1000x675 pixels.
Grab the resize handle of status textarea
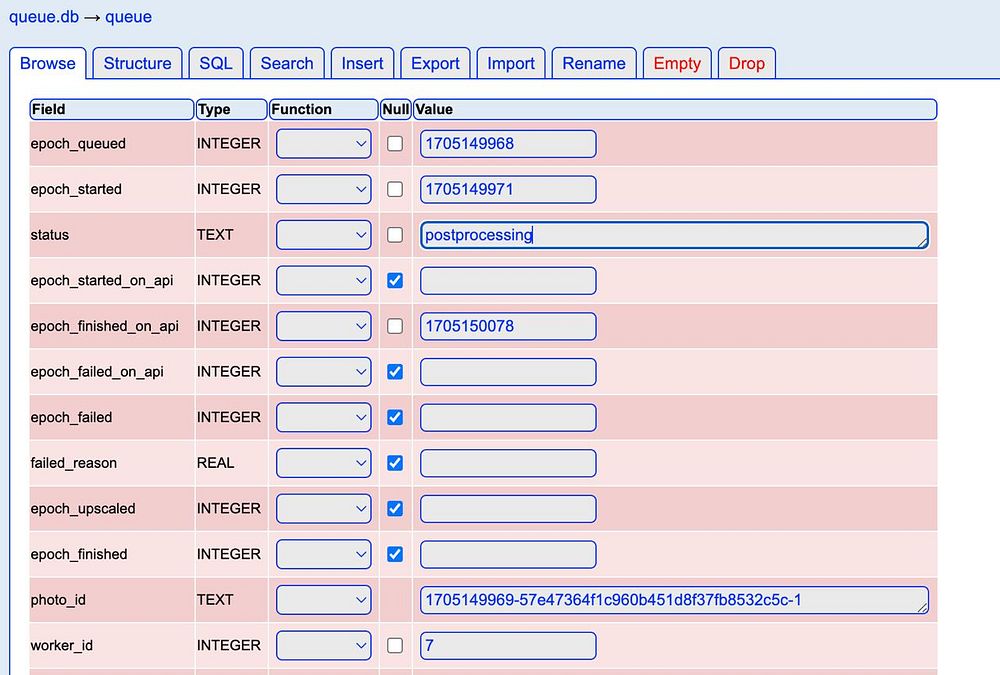(x=923, y=243)
